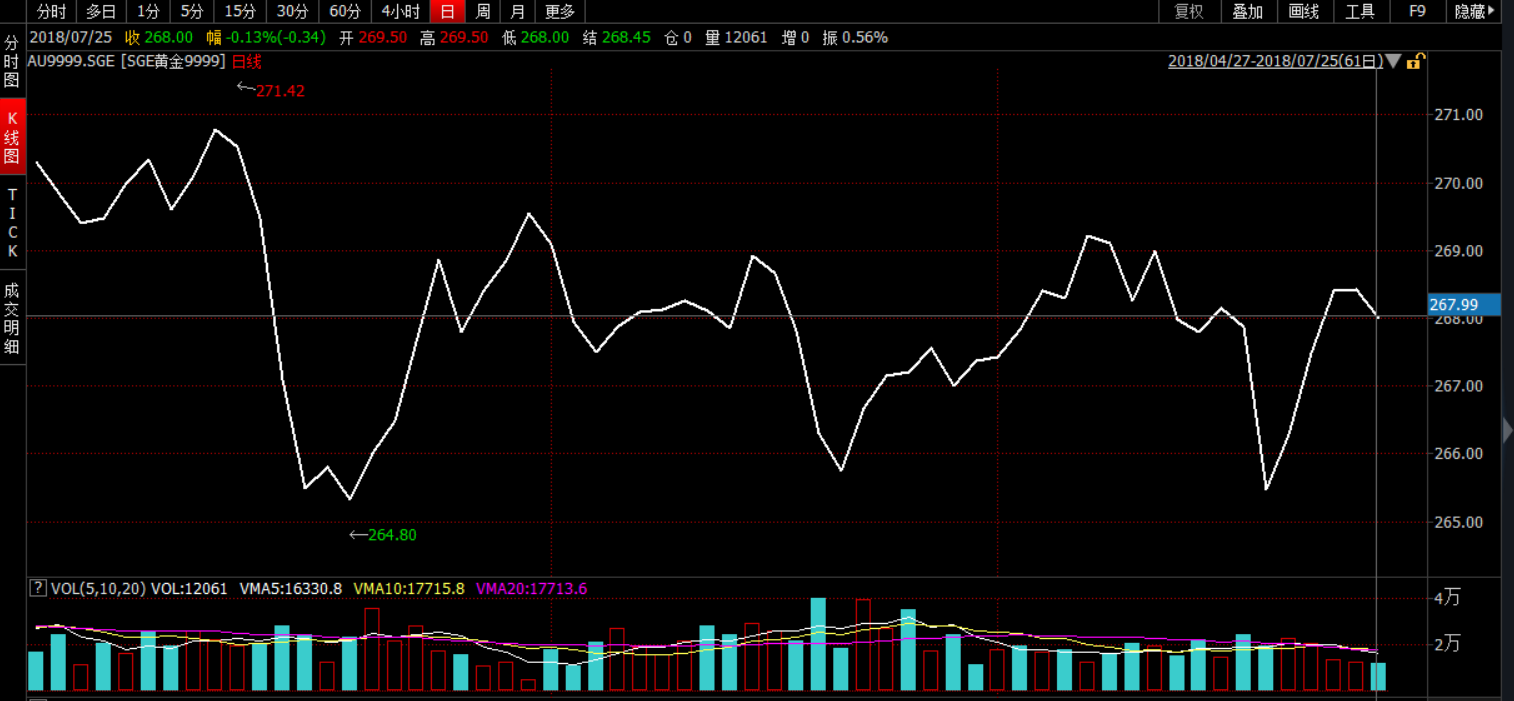Select the 60分 chart period
Viewport: 1514px width, 701px height.
pos(344,12)
